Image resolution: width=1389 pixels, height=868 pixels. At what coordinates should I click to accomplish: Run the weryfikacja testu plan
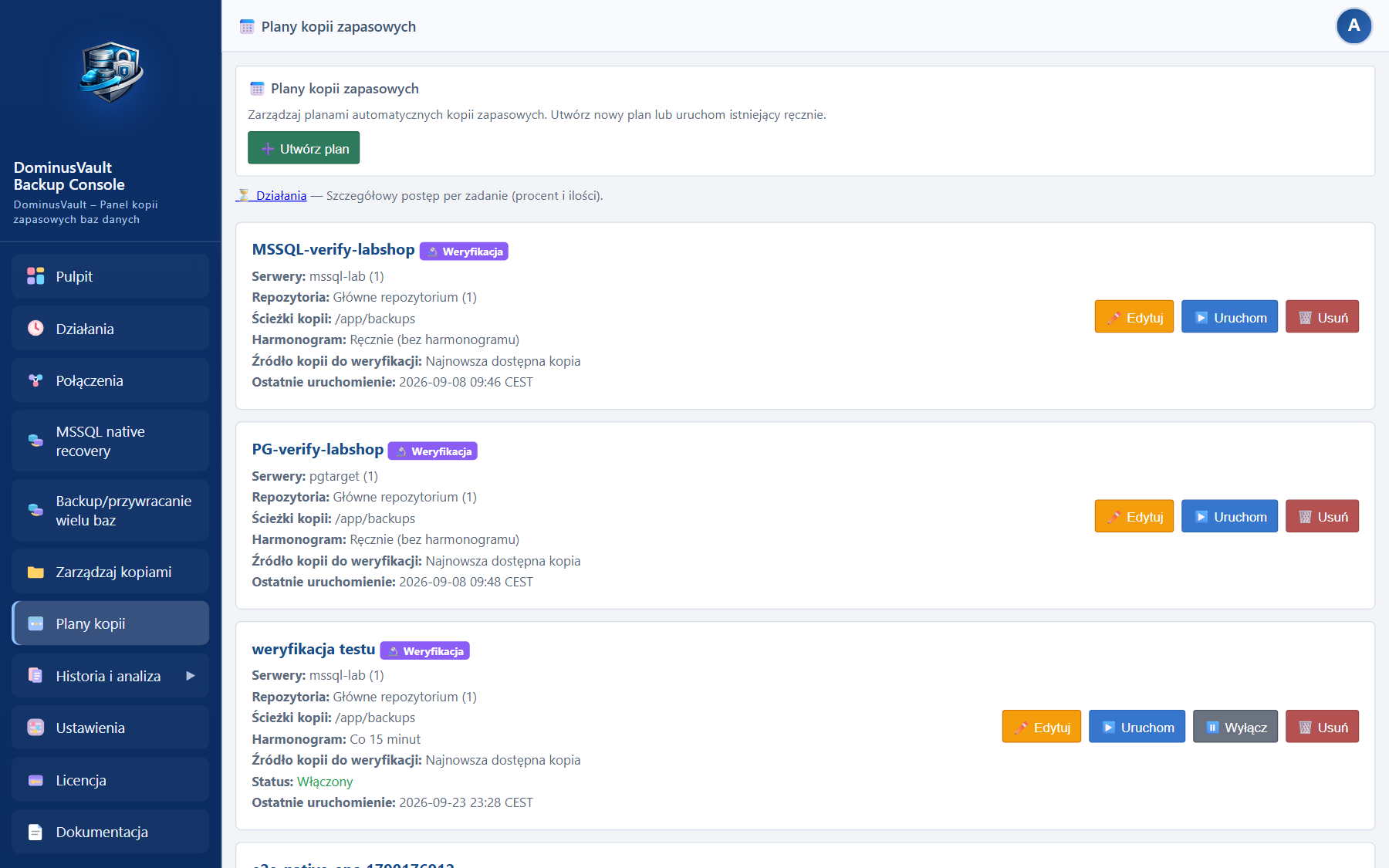tap(1137, 727)
